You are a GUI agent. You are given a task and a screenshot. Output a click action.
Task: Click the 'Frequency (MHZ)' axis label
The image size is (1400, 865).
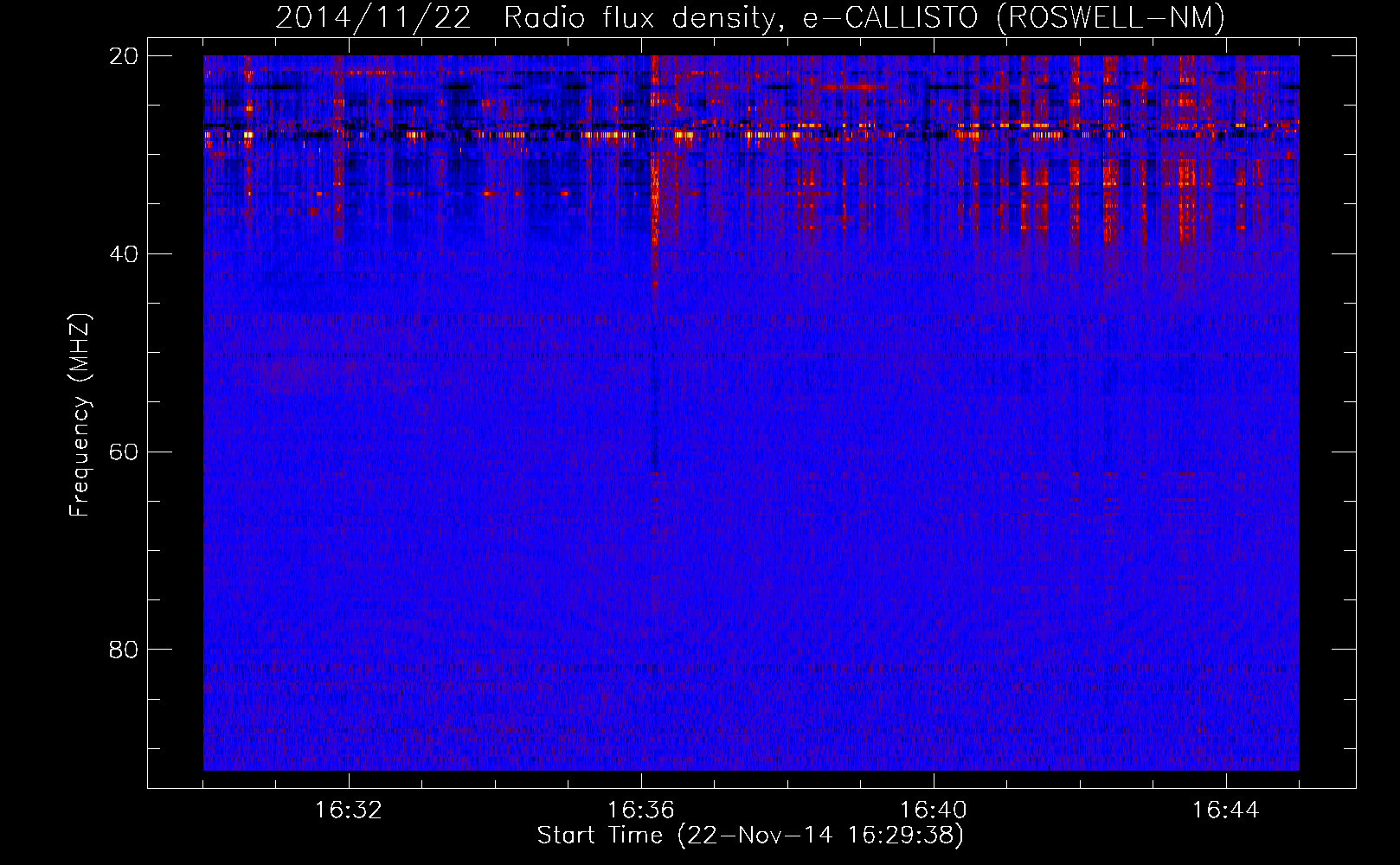[x=80, y=415]
